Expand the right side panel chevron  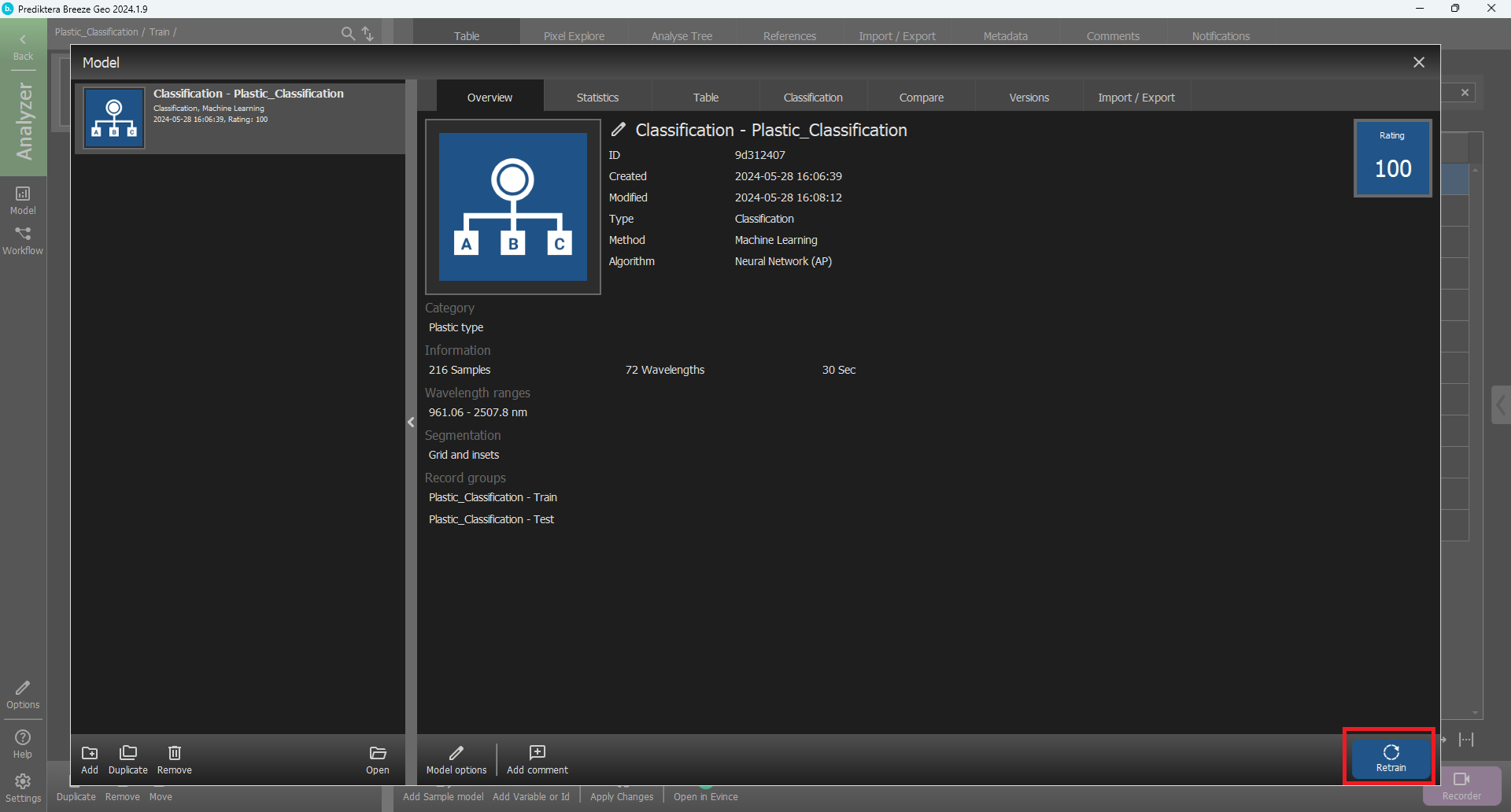tap(1501, 405)
